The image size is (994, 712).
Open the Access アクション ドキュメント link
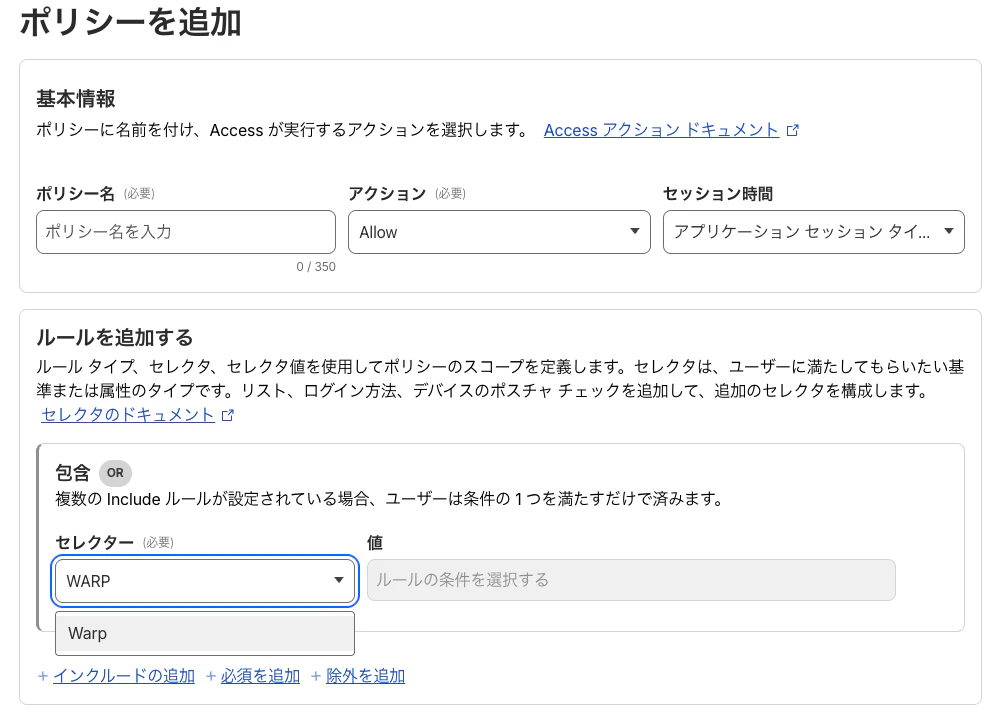tap(661, 130)
